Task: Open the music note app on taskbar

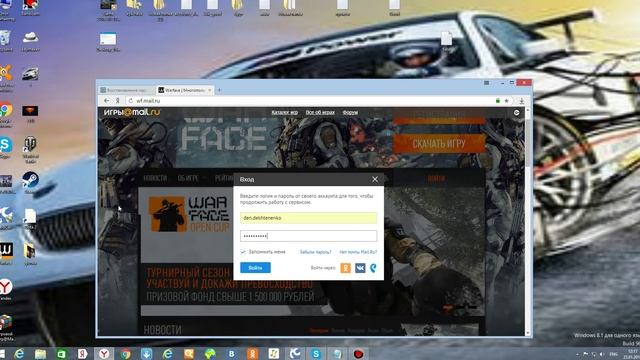Action: tap(274, 354)
